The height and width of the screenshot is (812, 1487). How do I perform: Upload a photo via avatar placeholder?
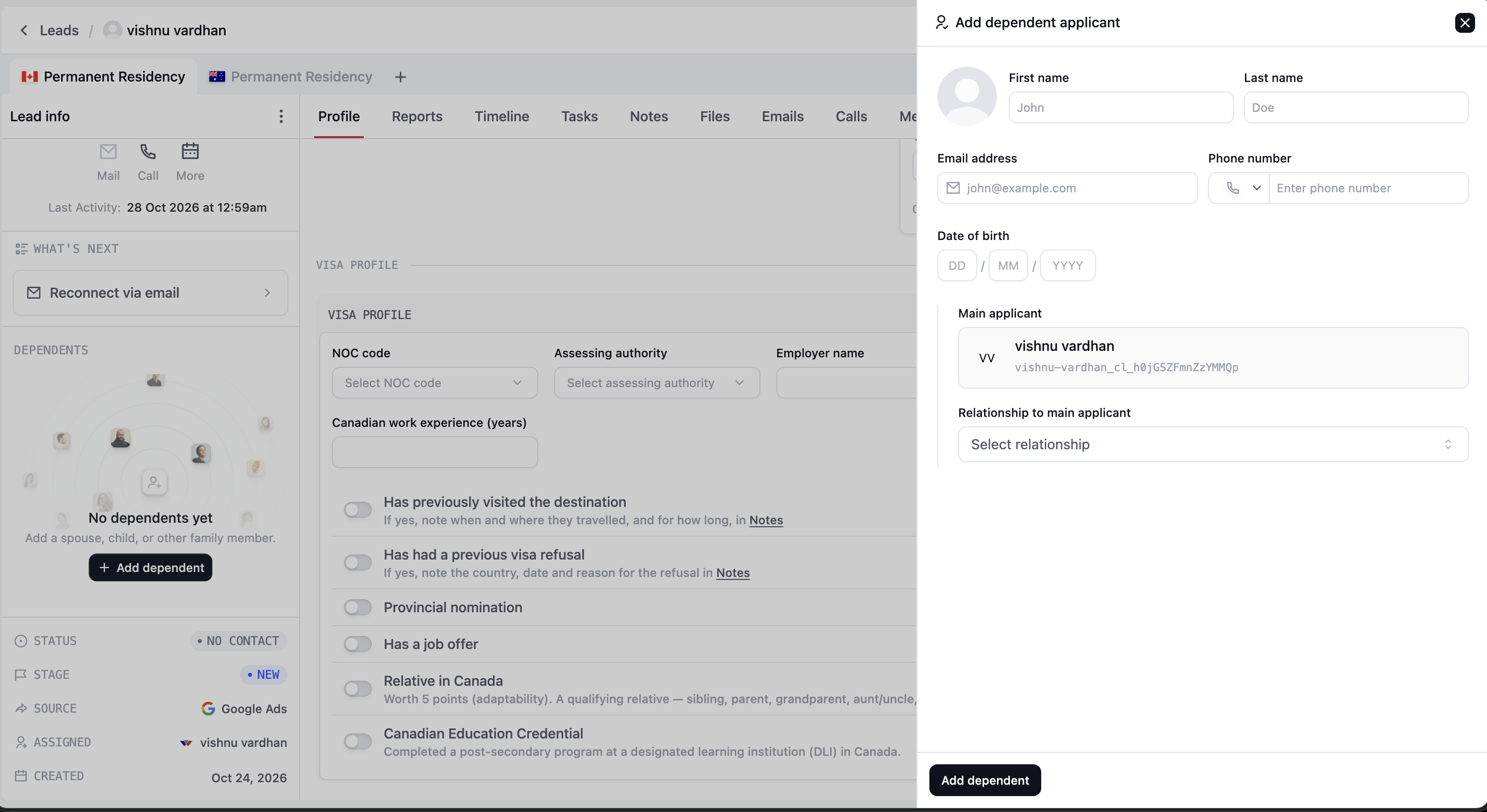click(x=967, y=96)
